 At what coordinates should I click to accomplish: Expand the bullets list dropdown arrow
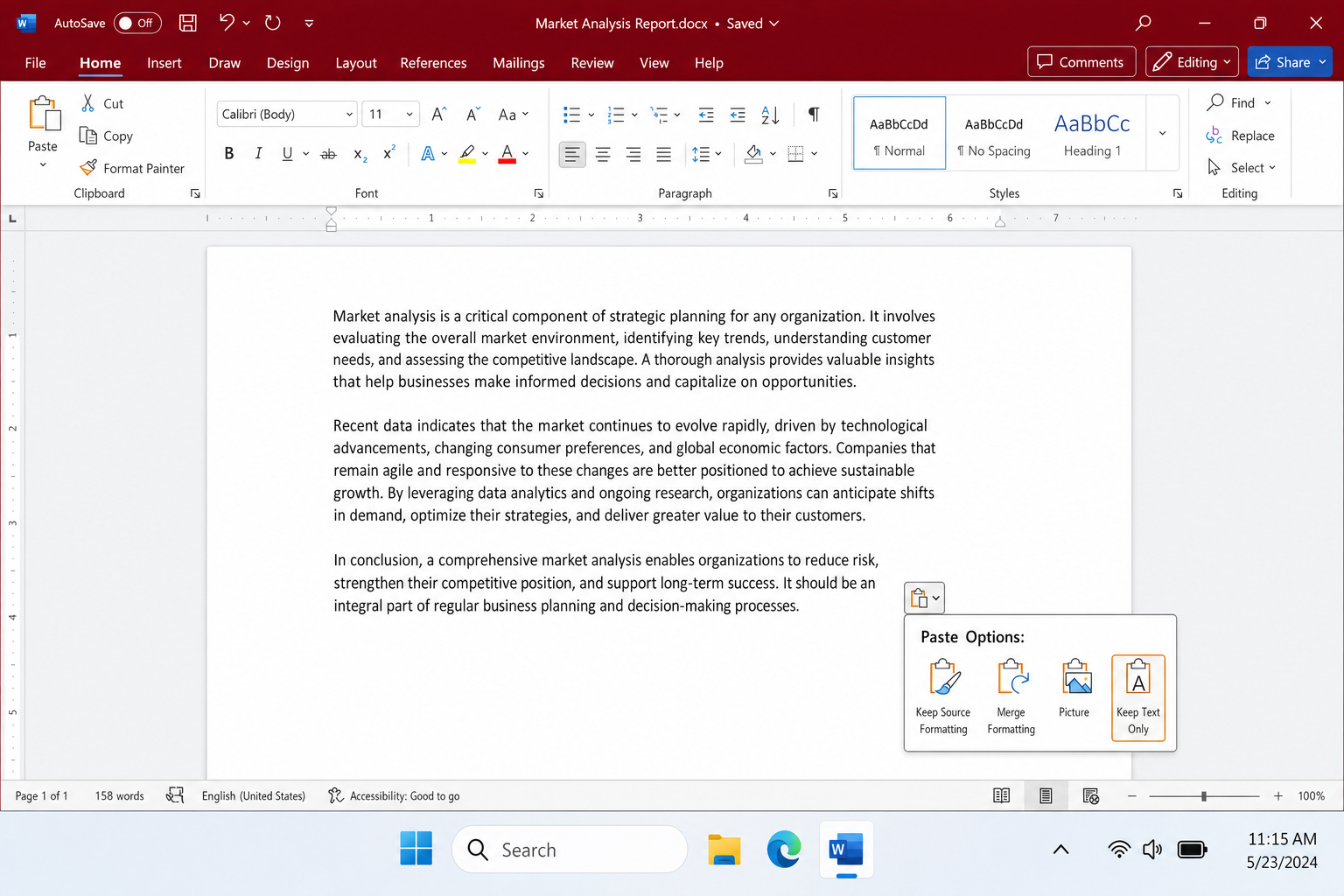tap(591, 115)
